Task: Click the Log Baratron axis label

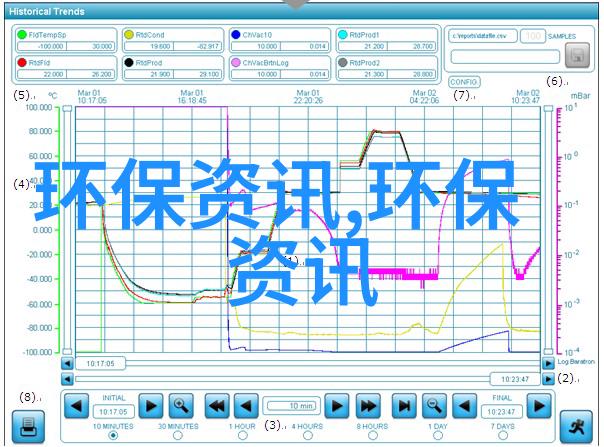Action: click(576, 362)
